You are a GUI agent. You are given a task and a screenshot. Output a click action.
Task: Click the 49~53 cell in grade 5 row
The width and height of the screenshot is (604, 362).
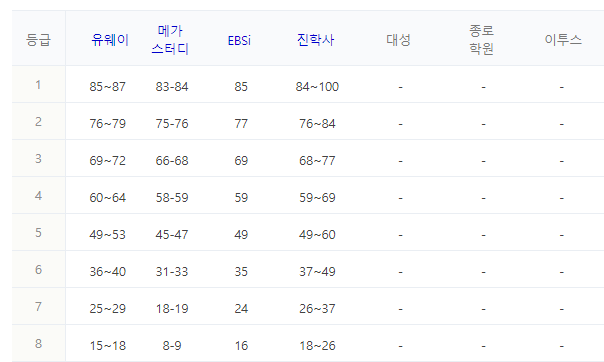point(107,235)
